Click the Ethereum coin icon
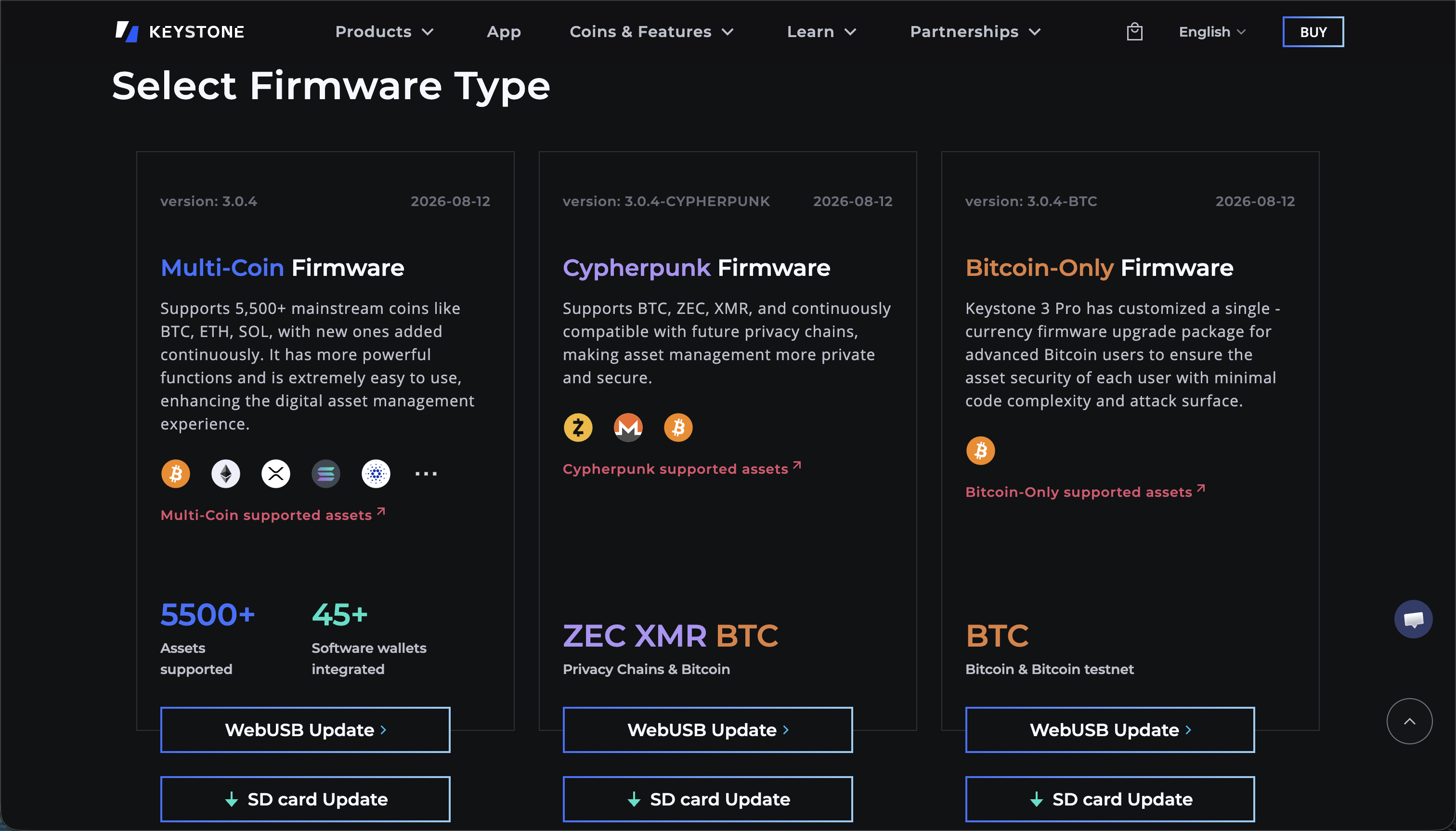 [225, 474]
